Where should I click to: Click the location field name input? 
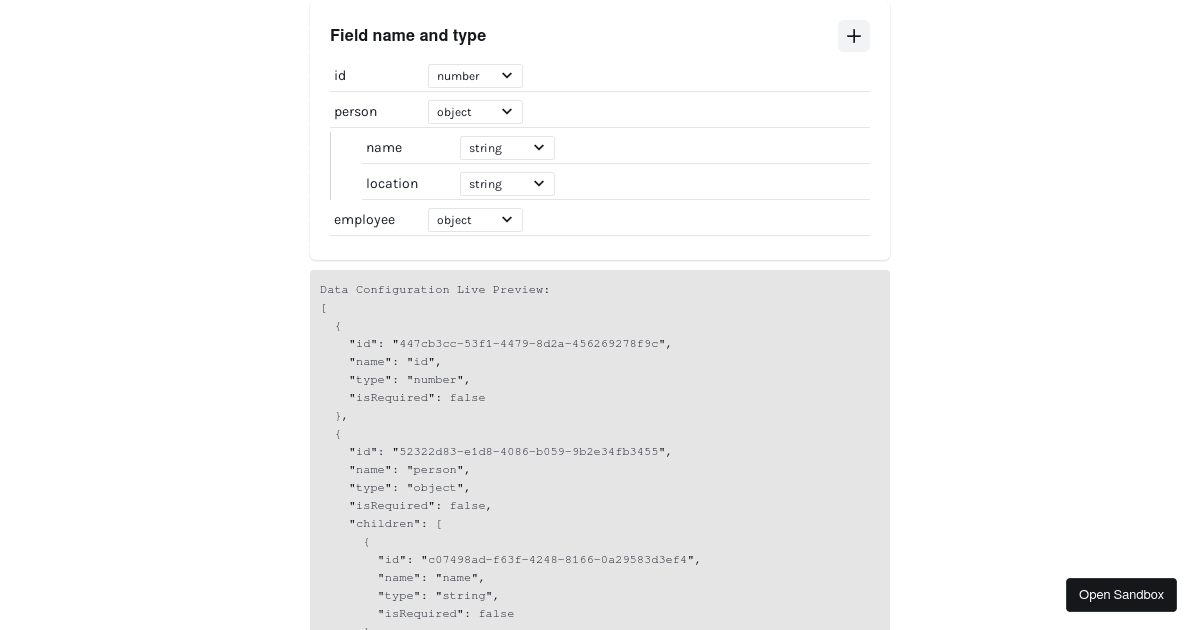click(410, 184)
